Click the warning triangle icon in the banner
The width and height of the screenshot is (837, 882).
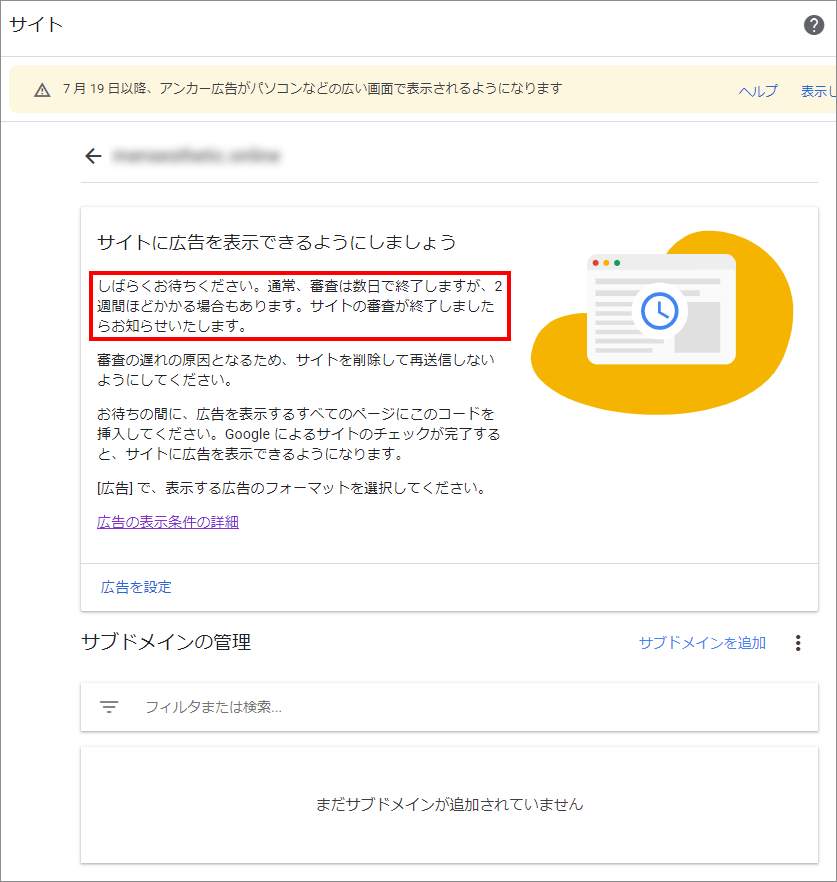click(x=42, y=90)
